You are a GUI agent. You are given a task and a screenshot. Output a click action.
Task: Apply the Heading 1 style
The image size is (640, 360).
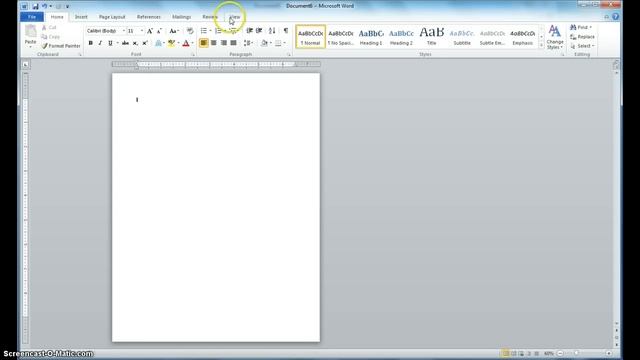371,37
